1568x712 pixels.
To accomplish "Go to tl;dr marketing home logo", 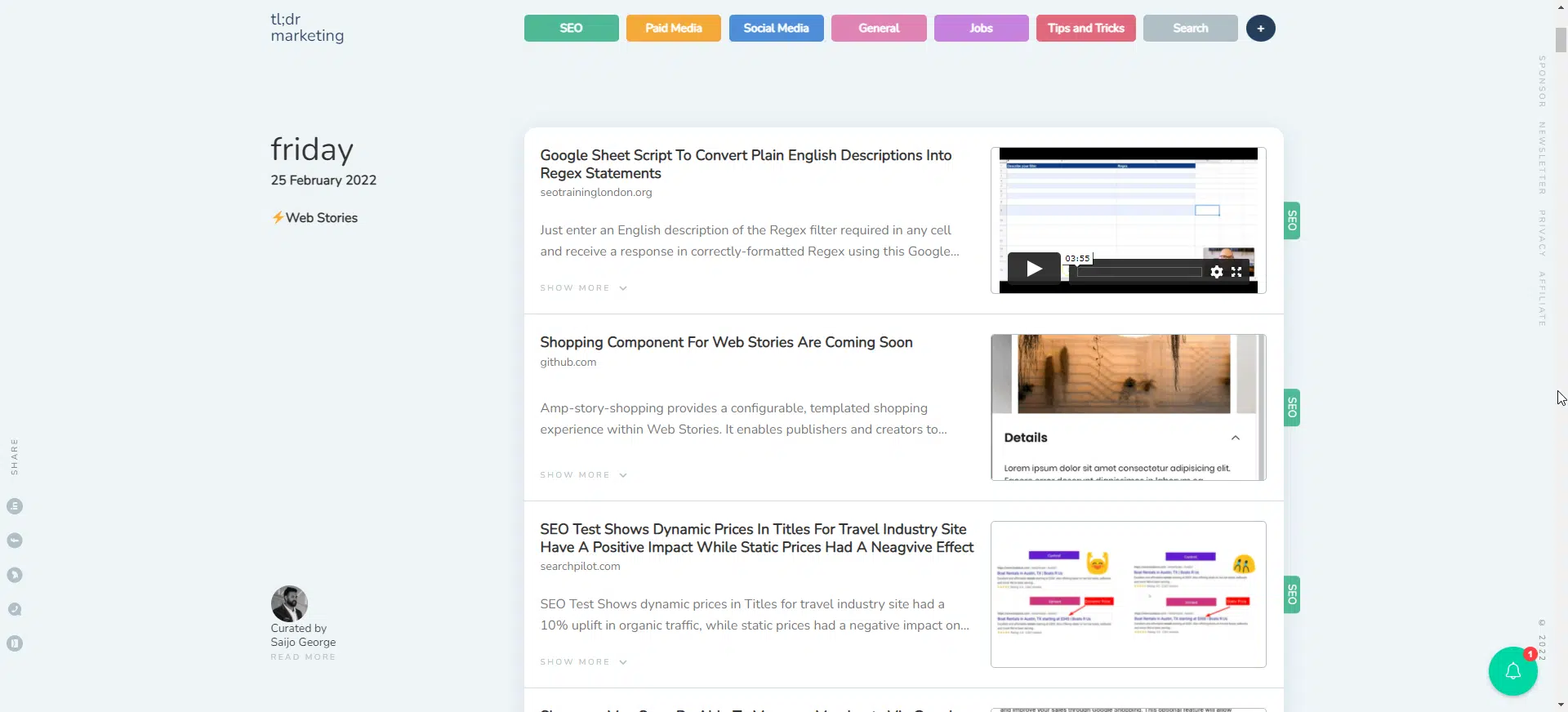I will point(307,28).
